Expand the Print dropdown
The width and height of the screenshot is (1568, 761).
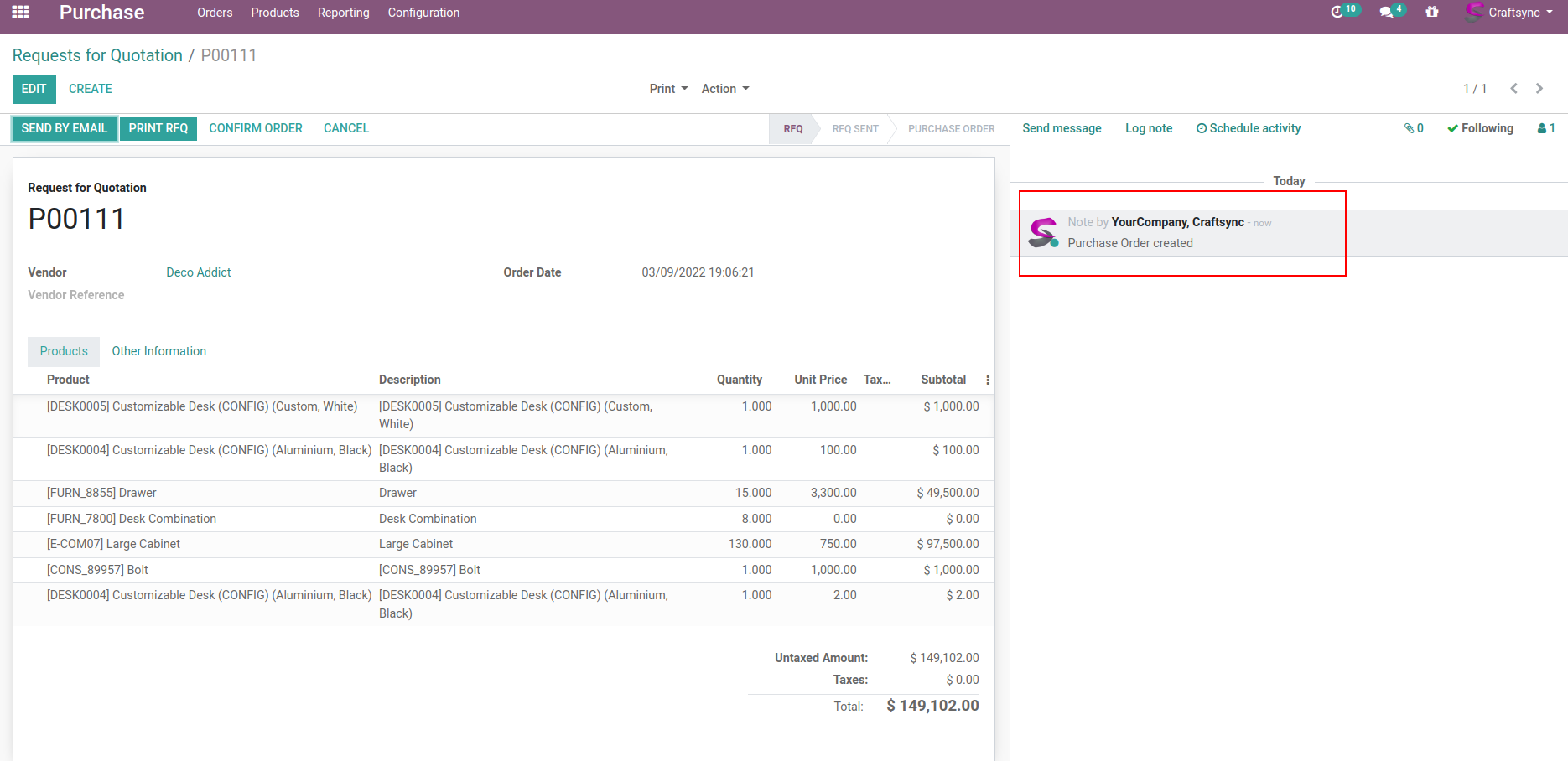click(x=668, y=89)
